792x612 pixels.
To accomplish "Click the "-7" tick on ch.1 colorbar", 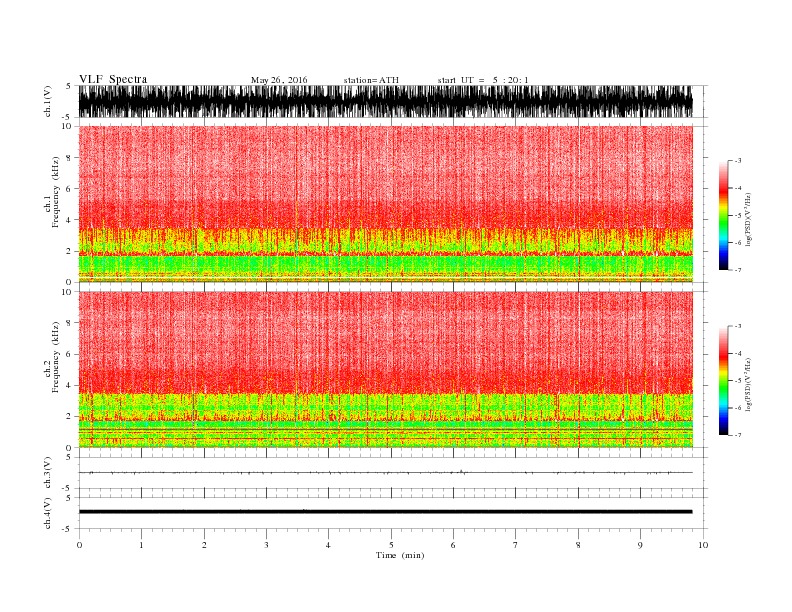I will 737,270.
